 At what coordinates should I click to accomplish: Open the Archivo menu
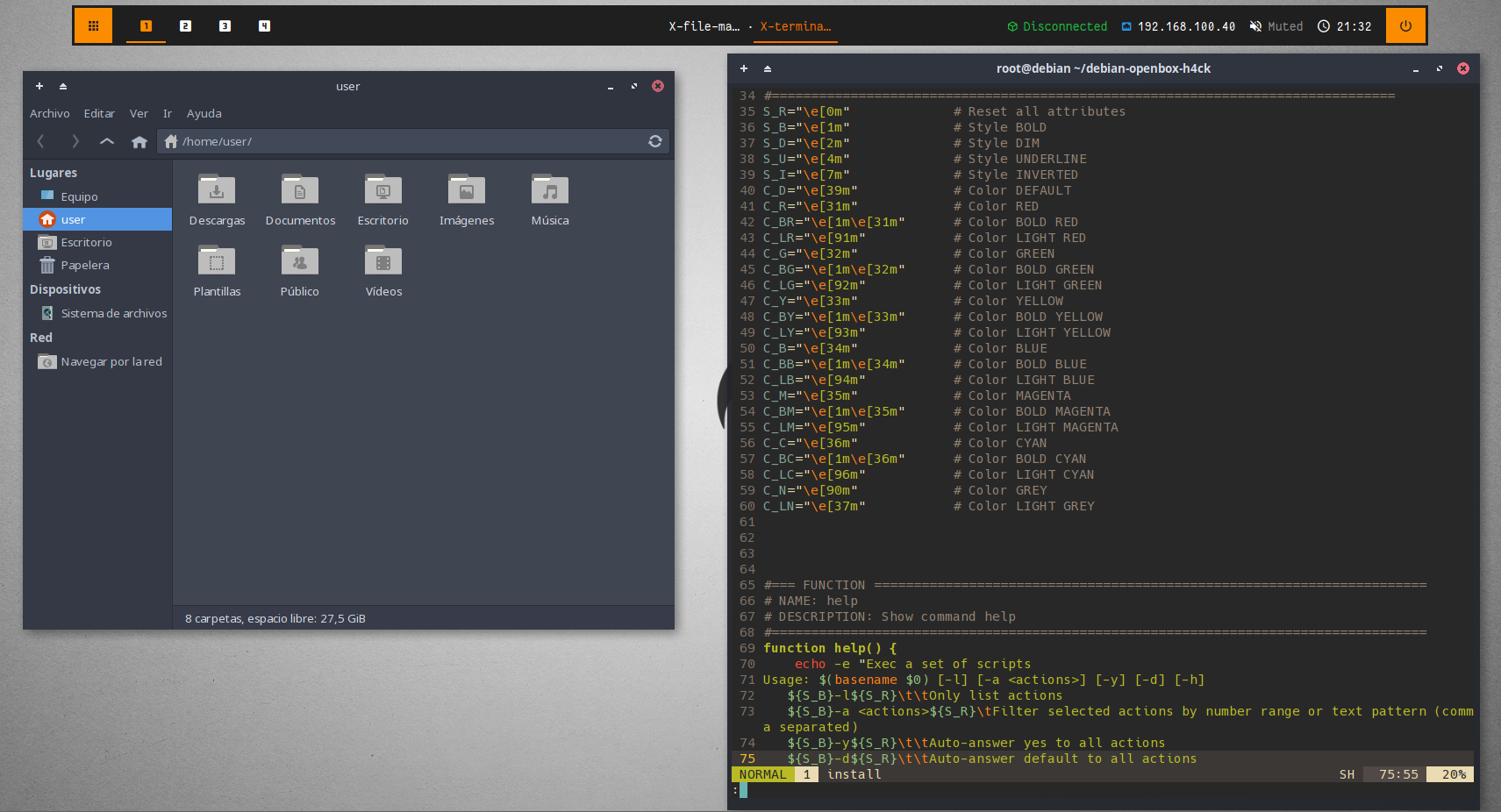[x=50, y=113]
